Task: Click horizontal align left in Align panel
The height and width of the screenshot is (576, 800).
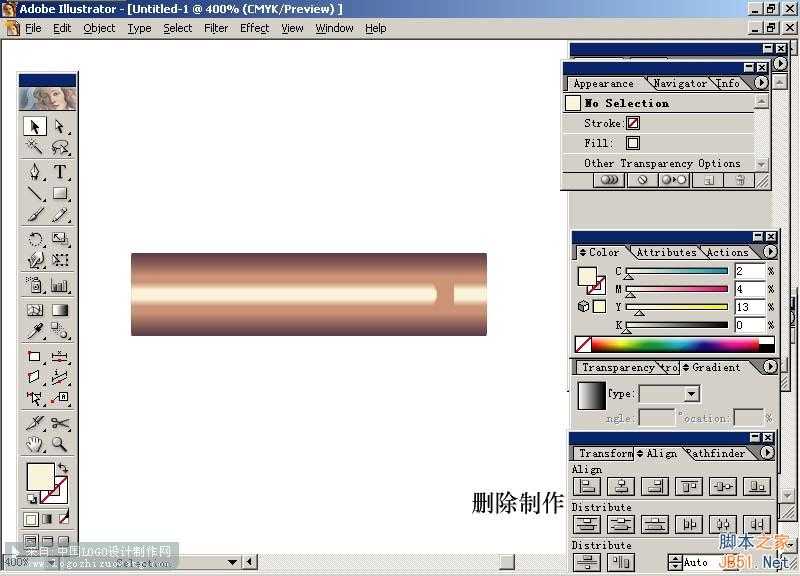Action: 587,485
